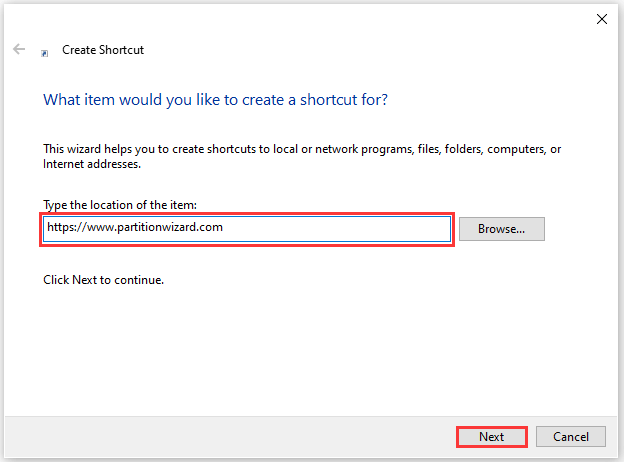Click the 'Click Next to continue.' text
Viewport: 624px width, 462px height.
point(103,280)
